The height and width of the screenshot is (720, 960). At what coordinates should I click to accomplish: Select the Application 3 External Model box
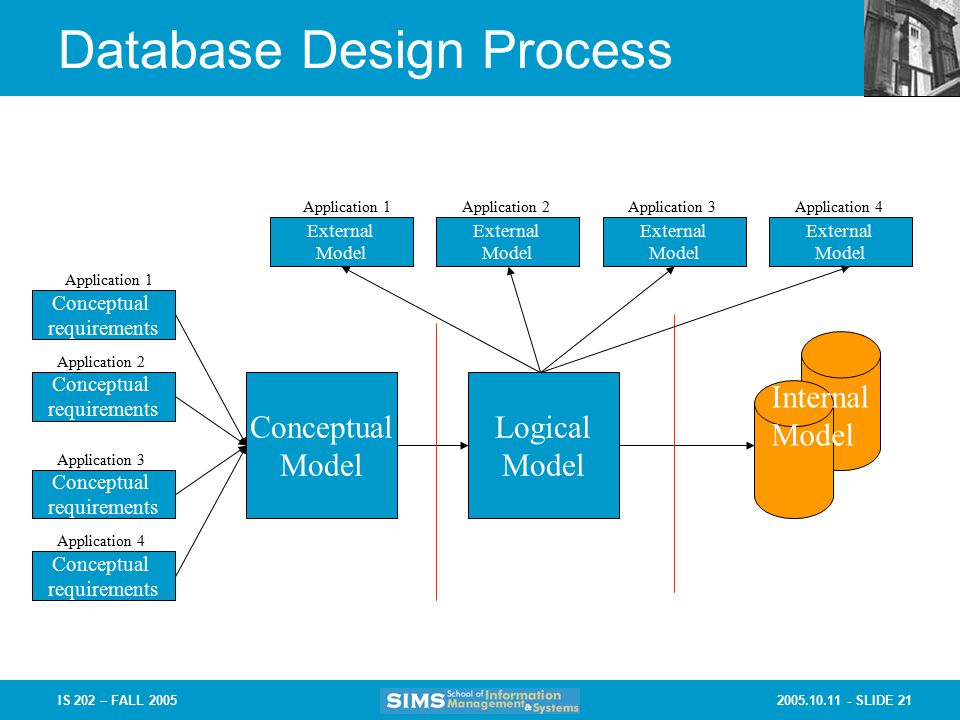pos(675,242)
